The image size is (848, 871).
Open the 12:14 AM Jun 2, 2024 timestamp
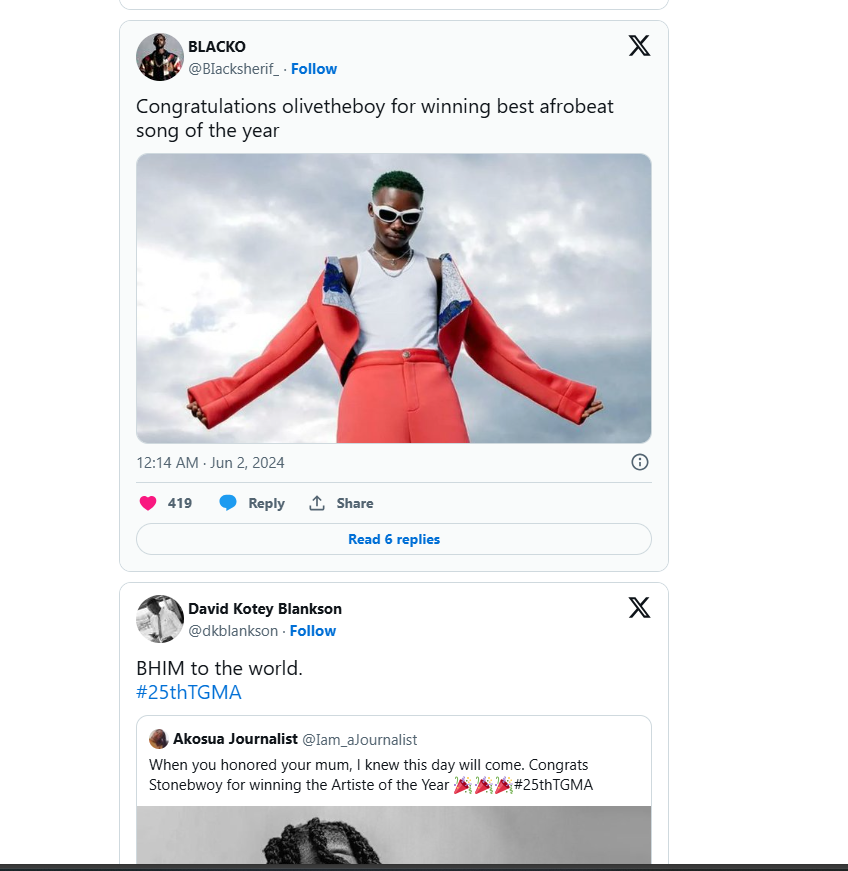pyautogui.click(x=210, y=463)
